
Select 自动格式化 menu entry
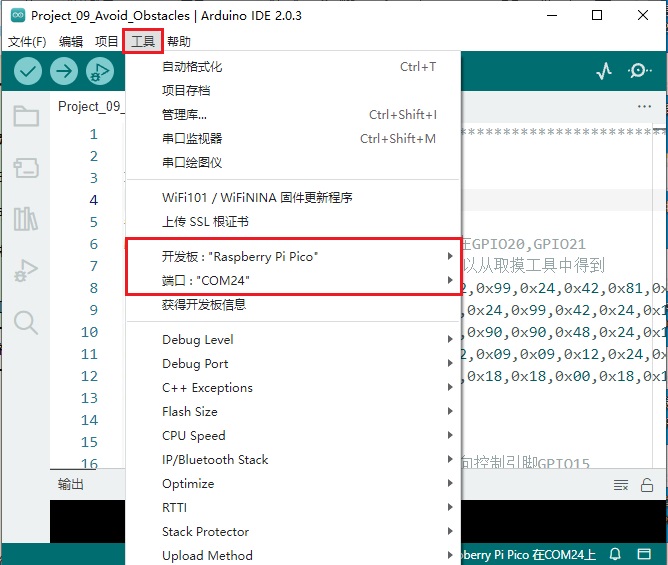pyautogui.click(x=294, y=66)
